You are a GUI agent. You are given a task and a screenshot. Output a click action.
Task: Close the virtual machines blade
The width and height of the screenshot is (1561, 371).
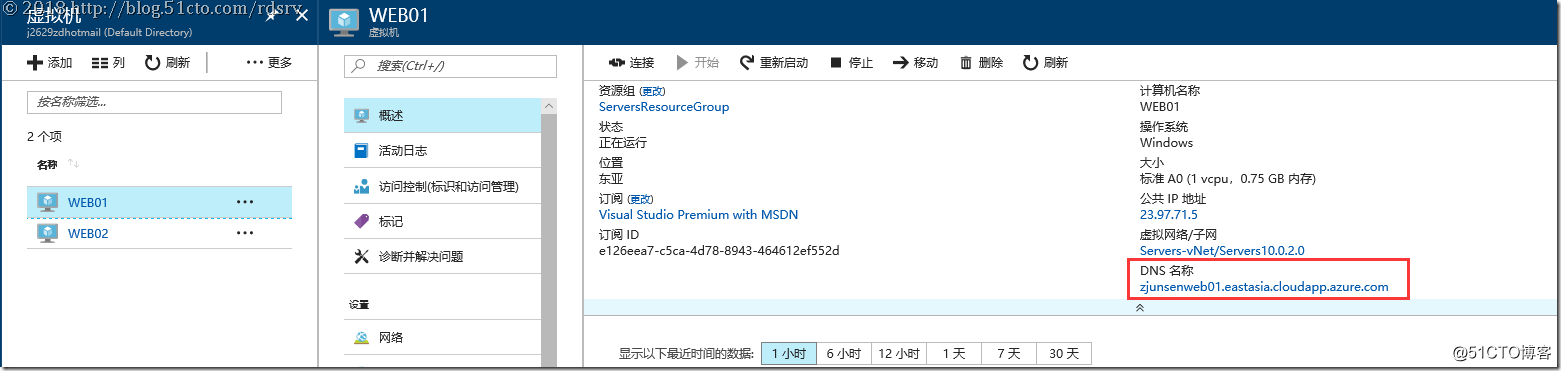(302, 16)
